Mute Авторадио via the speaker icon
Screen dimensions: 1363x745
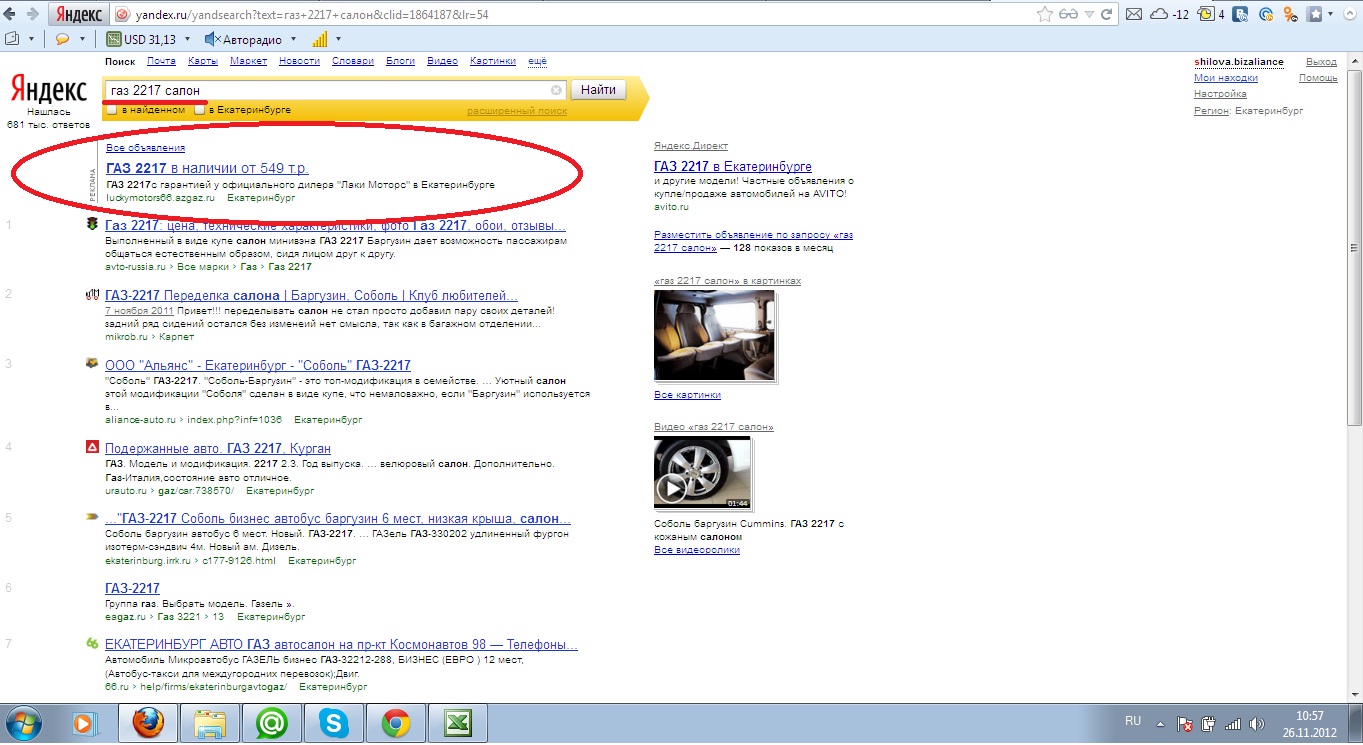coord(212,39)
